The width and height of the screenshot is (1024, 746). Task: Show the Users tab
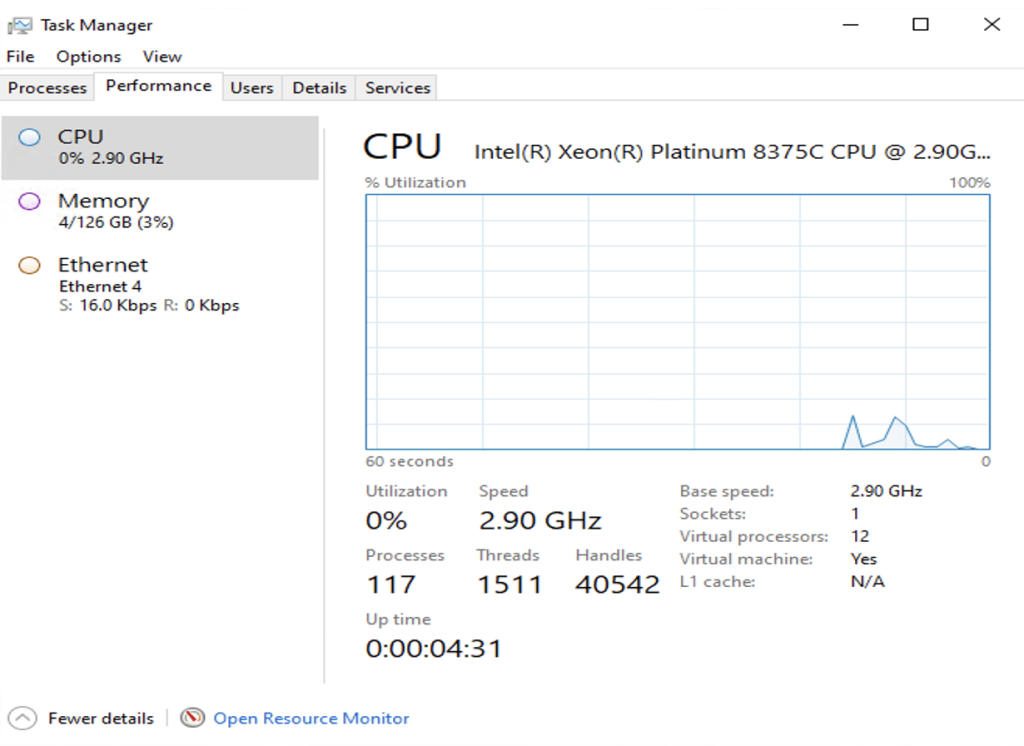point(252,88)
